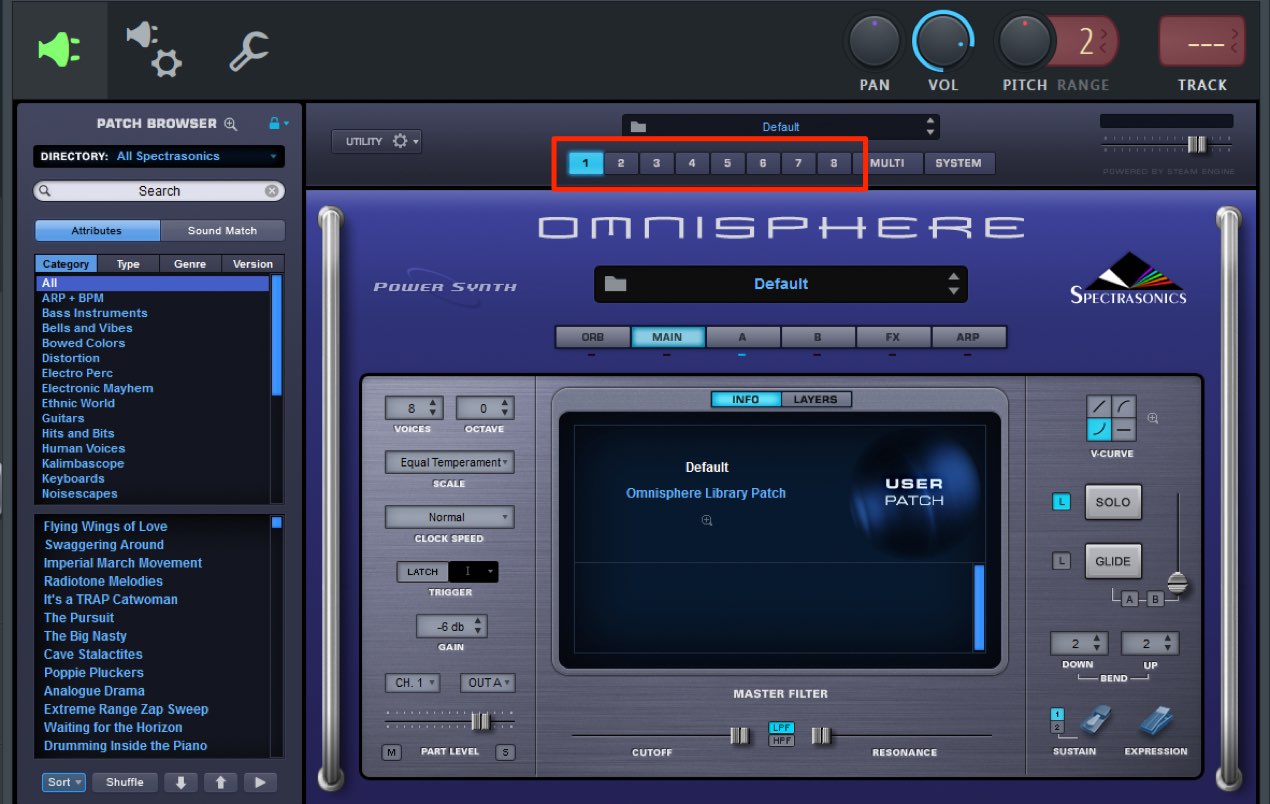Click the expression pedal icon
The image size is (1270, 804).
point(1155,722)
